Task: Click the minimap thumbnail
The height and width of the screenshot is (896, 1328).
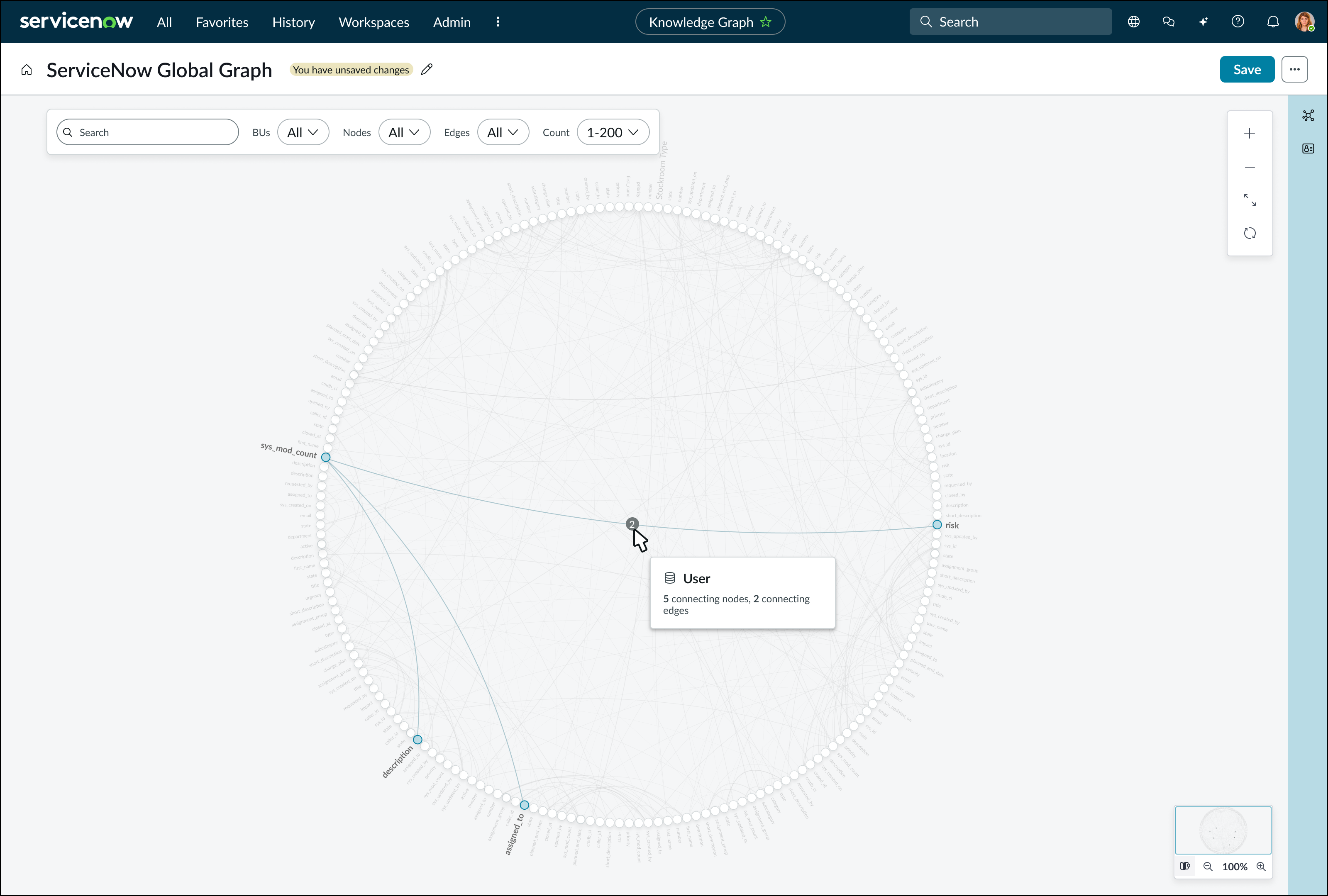Action: [x=1223, y=830]
